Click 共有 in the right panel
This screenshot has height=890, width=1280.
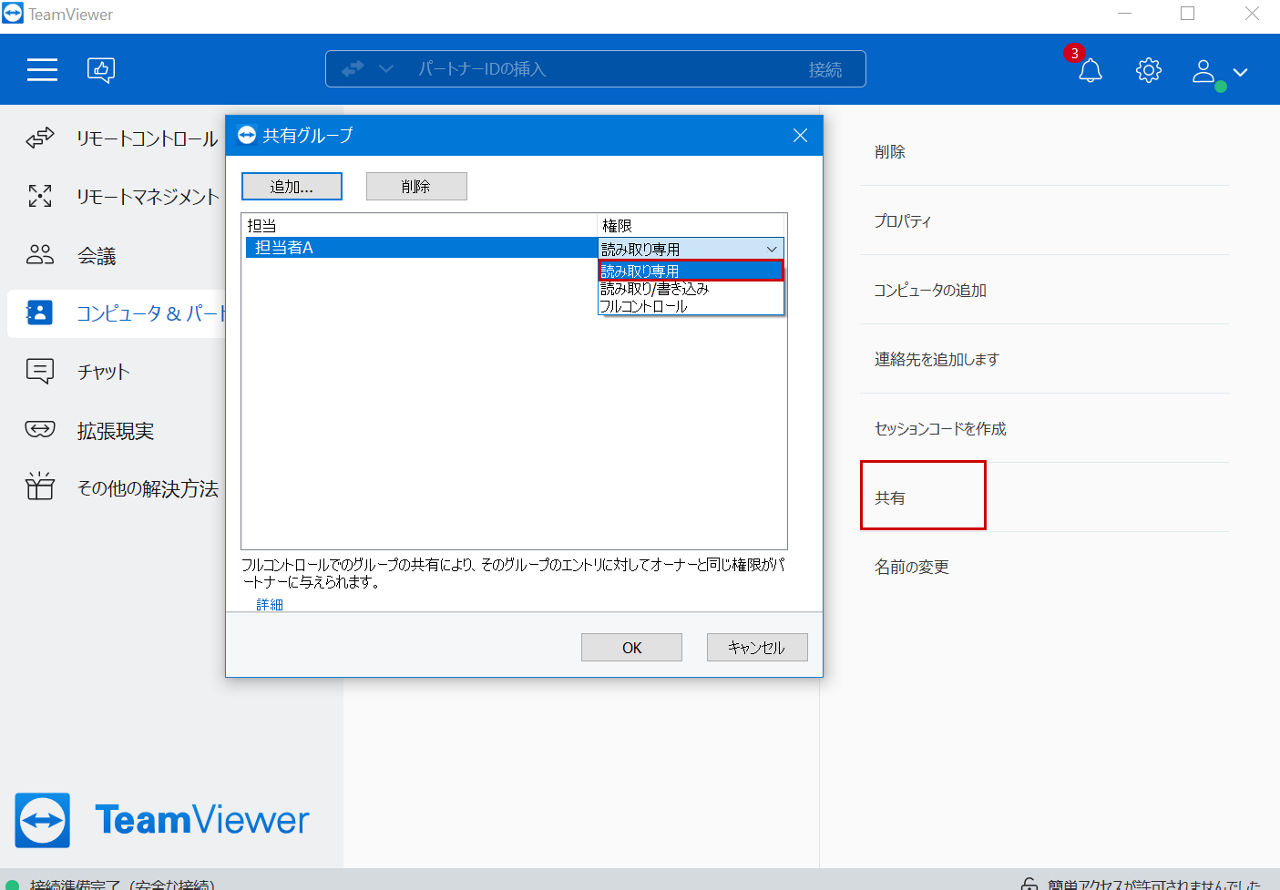pos(890,497)
